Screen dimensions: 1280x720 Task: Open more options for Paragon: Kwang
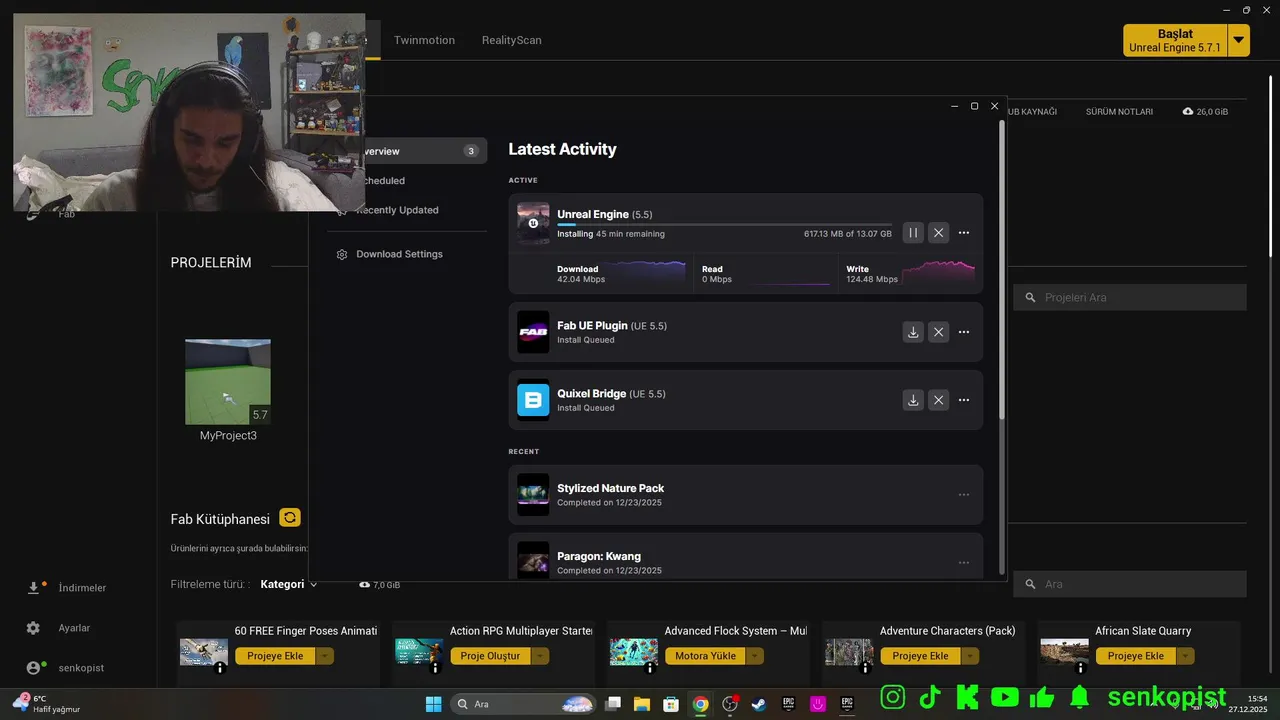(x=964, y=563)
